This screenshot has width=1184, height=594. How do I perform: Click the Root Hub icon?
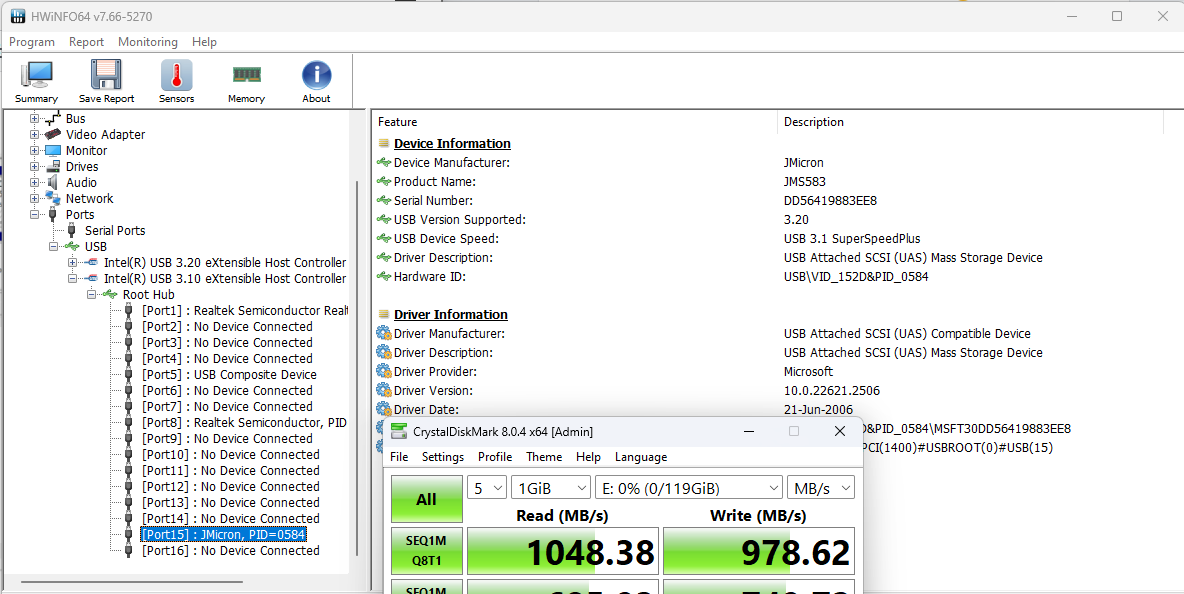tap(110, 294)
